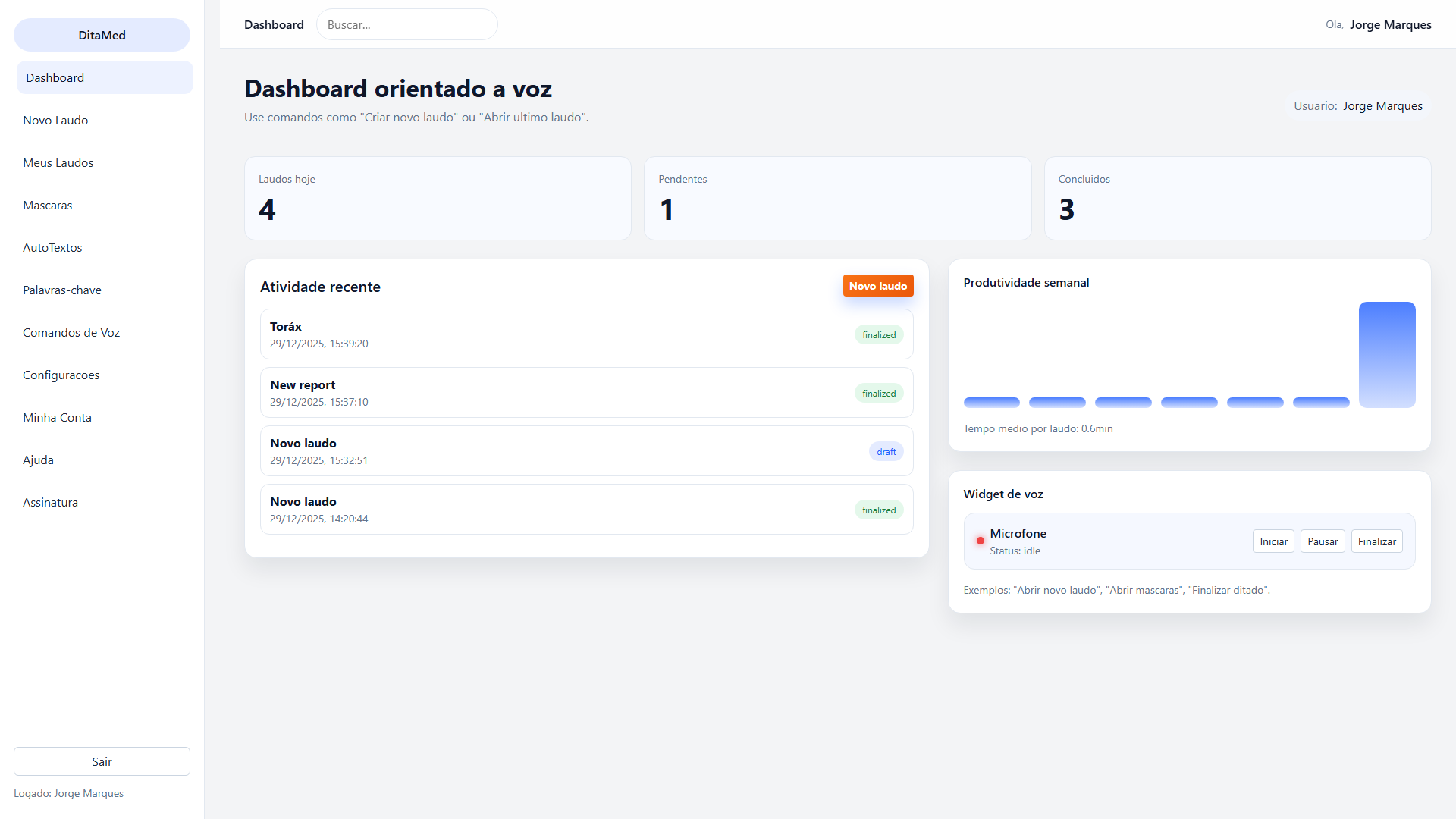Open the Pendentes stat card
Viewport: 1456px width, 819px height.
click(x=836, y=198)
